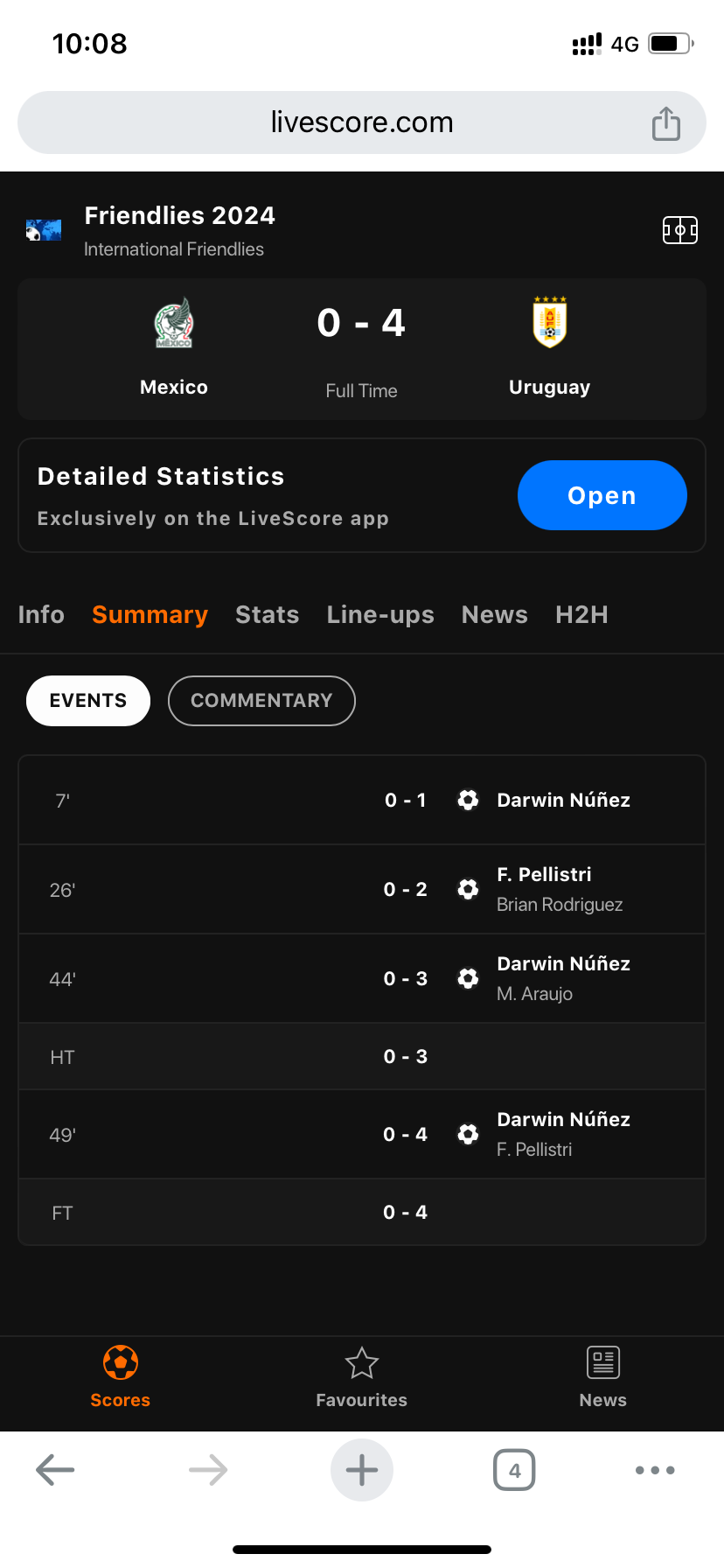
Task: Select the EVENTS toggle pill
Action: (x=88, y=701)
